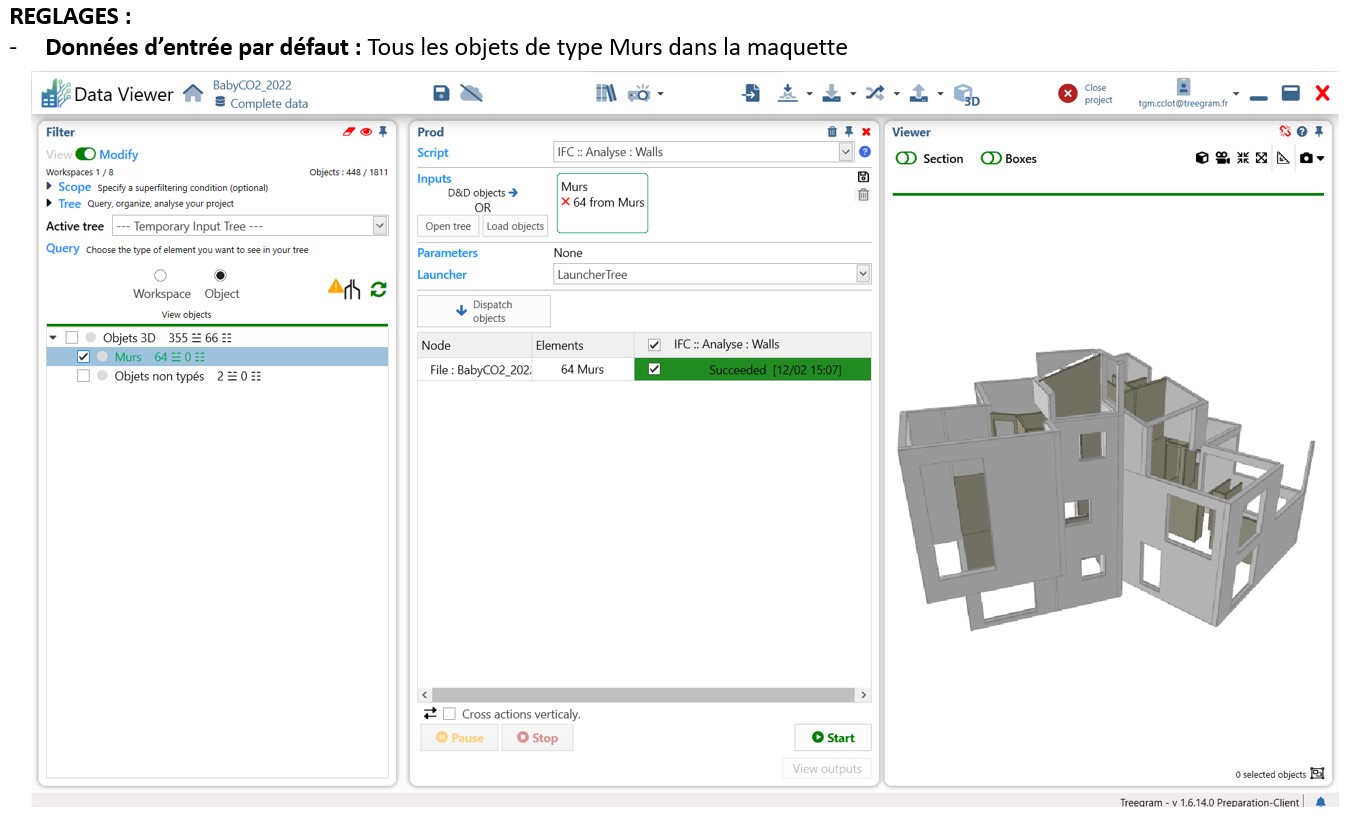This screenshot has height=816, width=1346.
Task: Open the Launcher dropdown showing LauncherTree
Action: (x=712, y=274)
